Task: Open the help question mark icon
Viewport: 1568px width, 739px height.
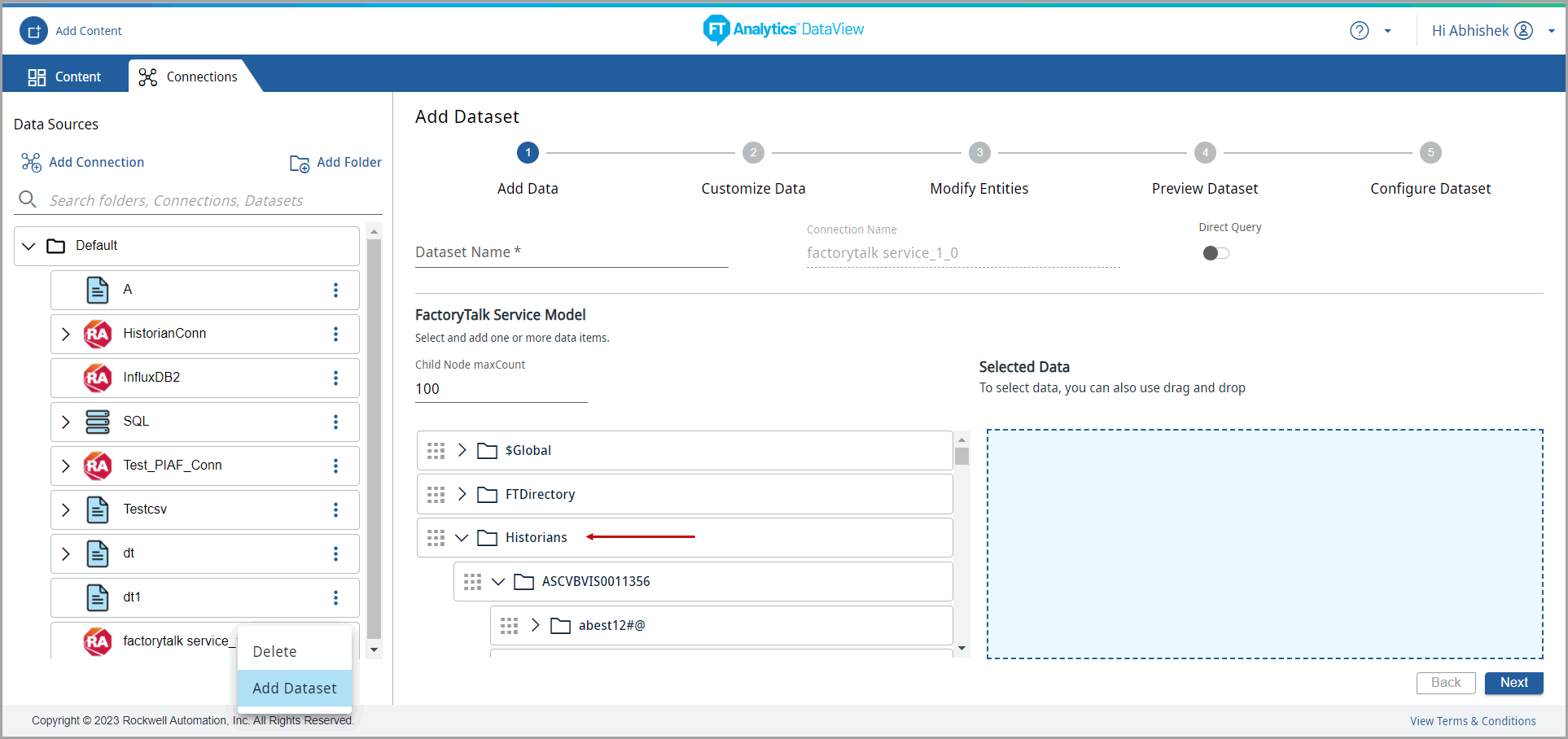Action: tap(1360, 31)
